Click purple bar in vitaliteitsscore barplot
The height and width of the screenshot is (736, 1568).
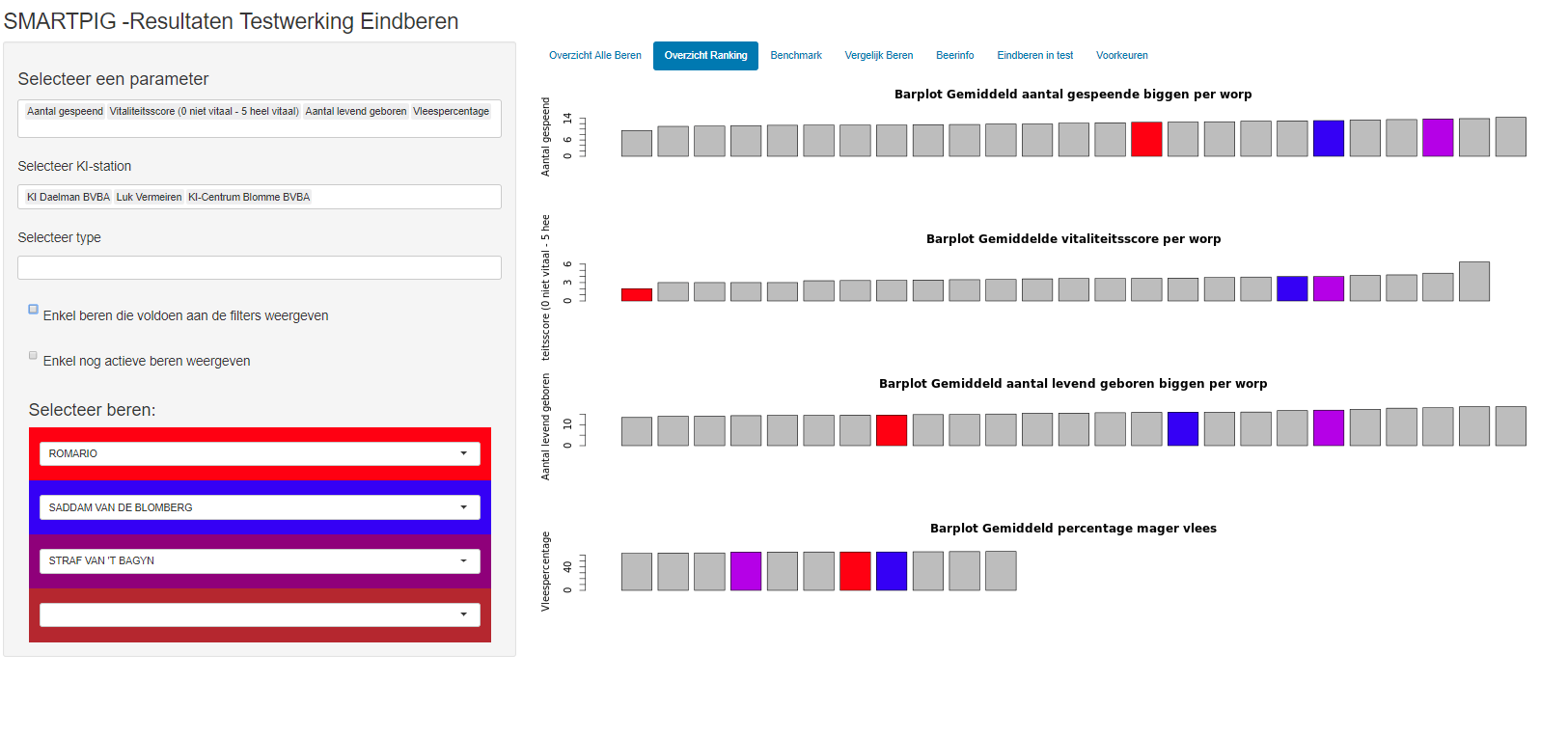tap(1328, 288)
